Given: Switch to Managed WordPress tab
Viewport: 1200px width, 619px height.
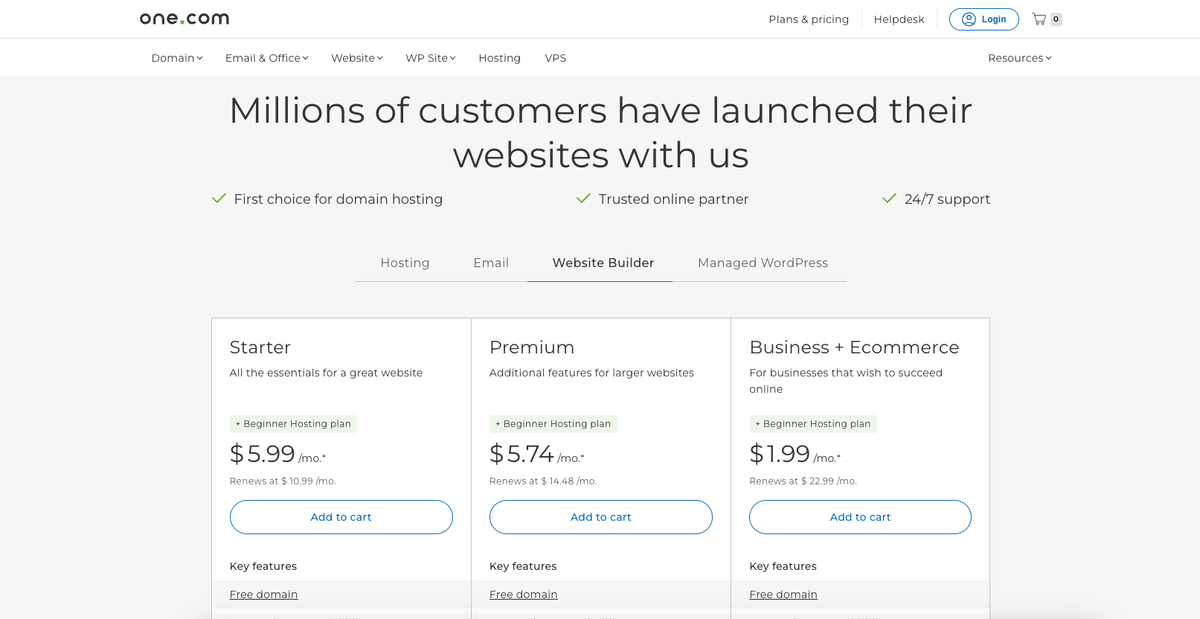Looking at the screenshot, I should (763, 263).
